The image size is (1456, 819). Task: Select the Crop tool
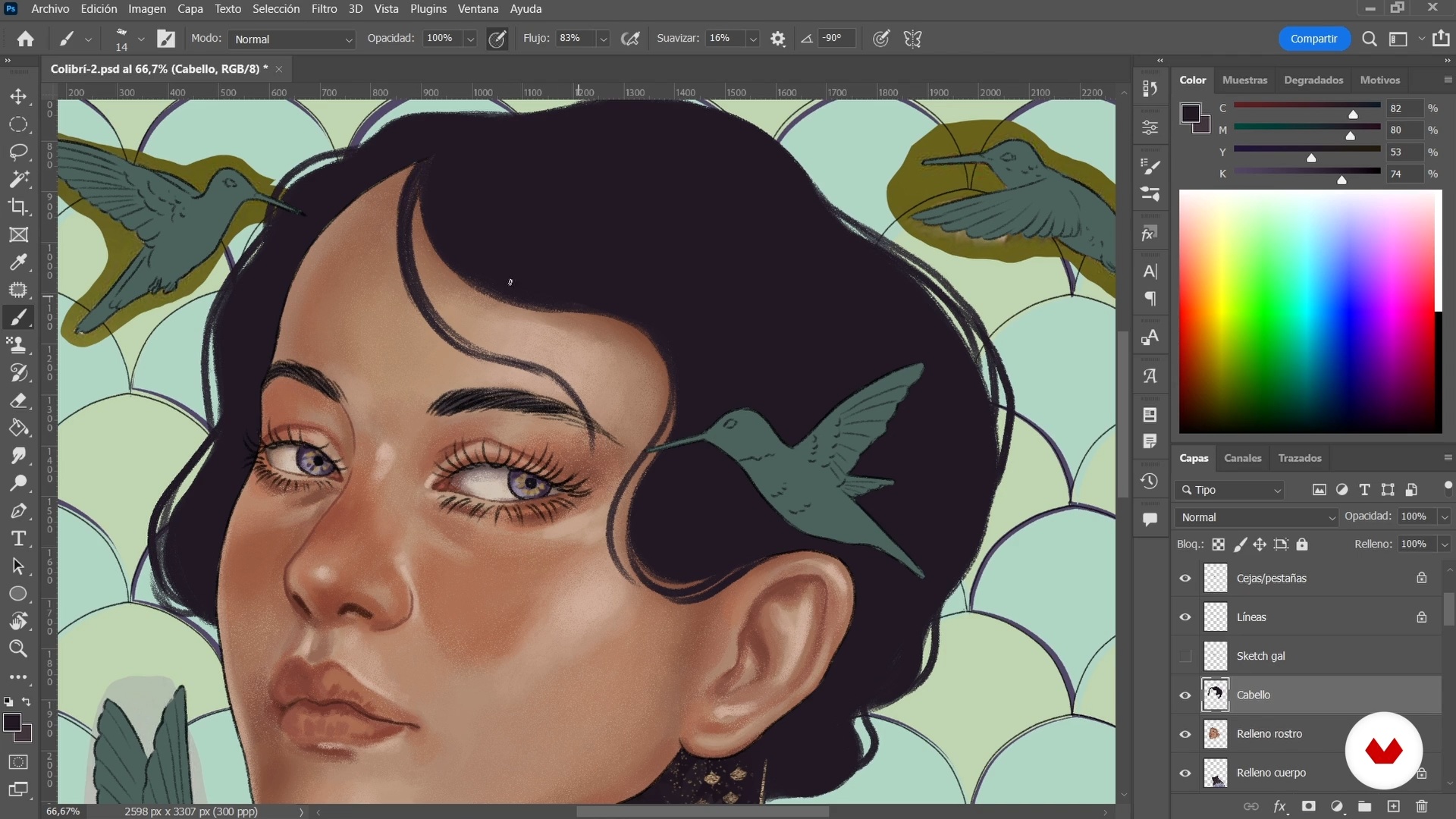[x=18, y=207]
